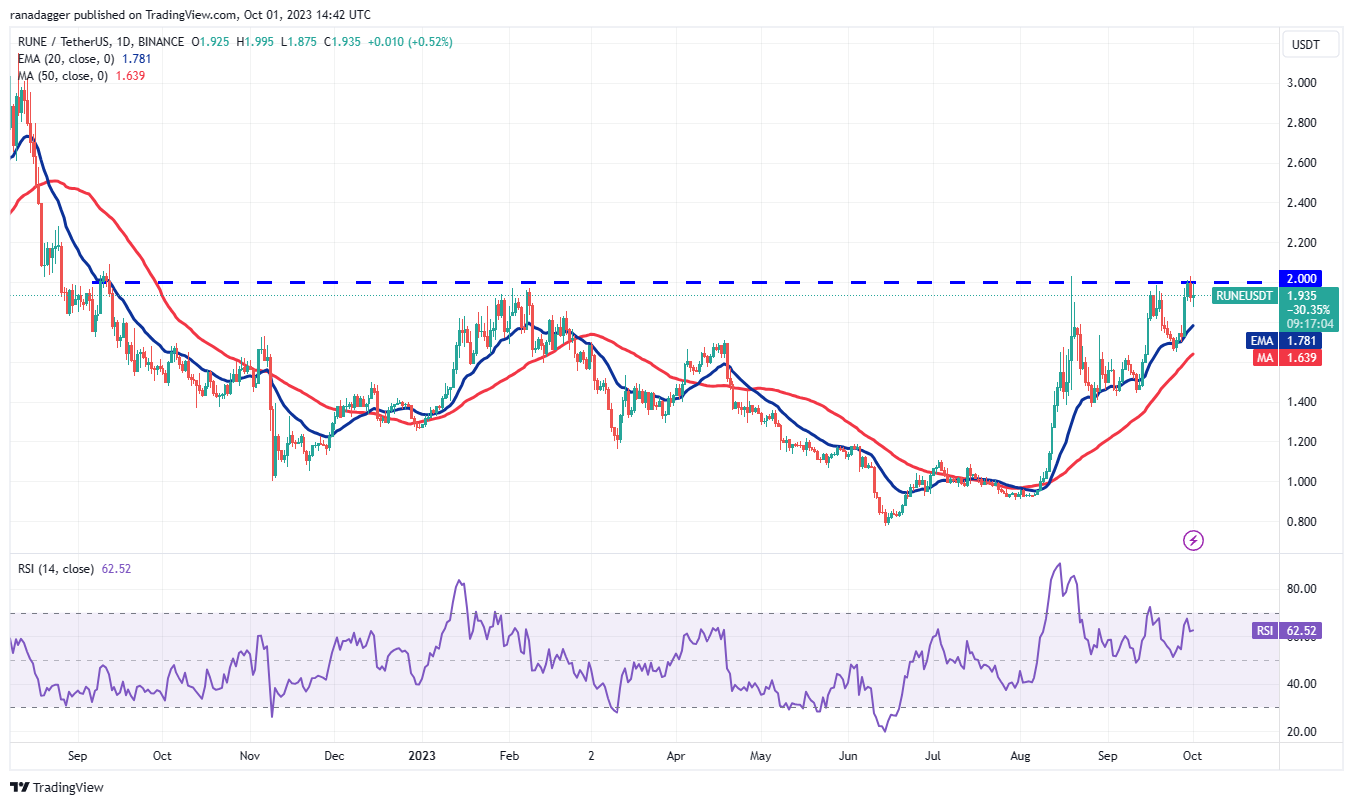Click the blue EMA price scale tag
The image size is (1353, 805).
[x=1261, y=341]
